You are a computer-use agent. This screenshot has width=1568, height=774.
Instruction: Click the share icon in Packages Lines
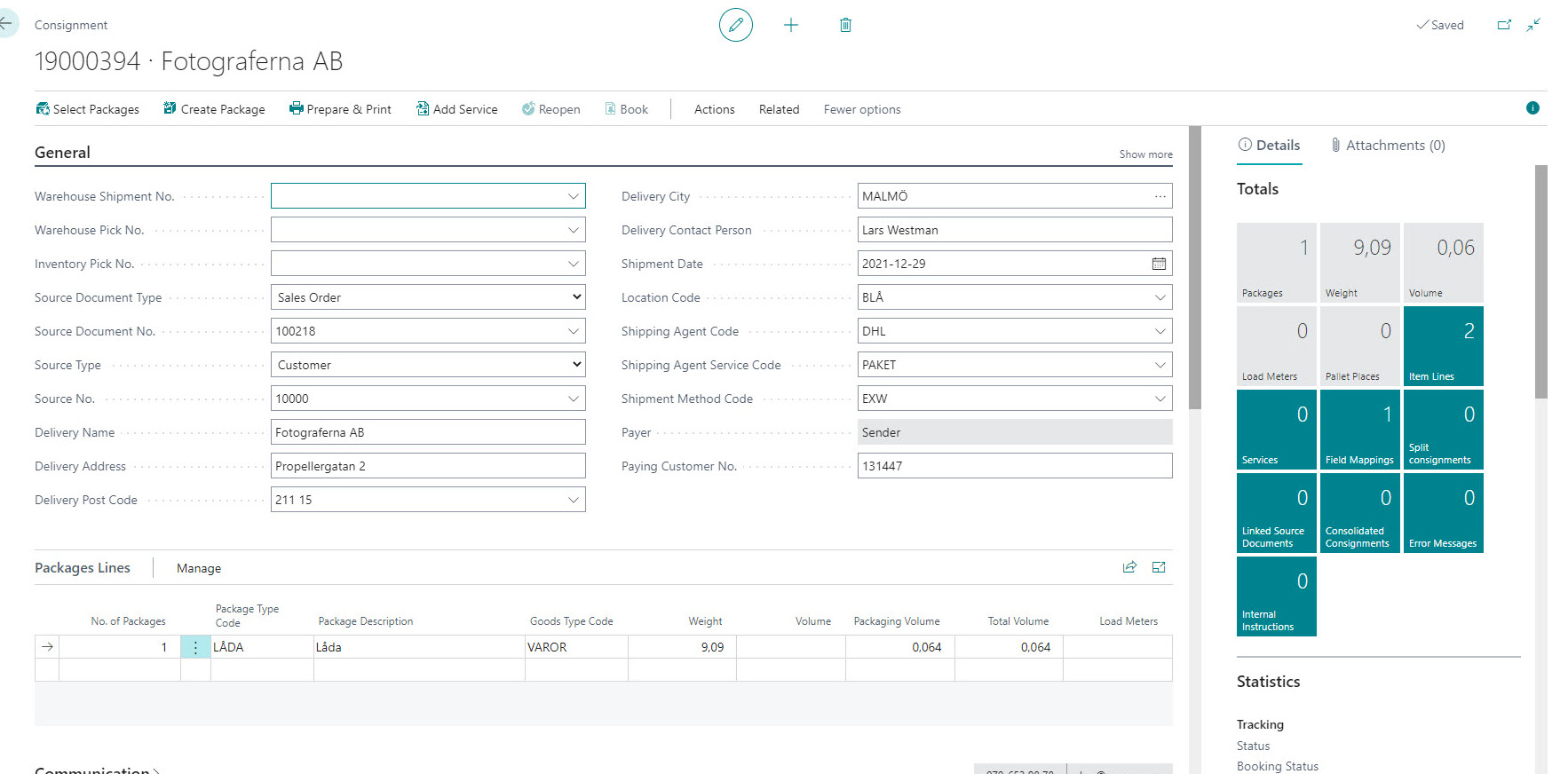tap(1129, 567)
